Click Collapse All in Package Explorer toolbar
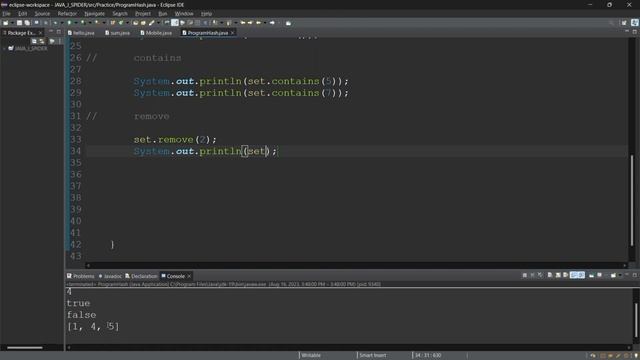The width and height of the screenshot is (640, 360). 34,41
